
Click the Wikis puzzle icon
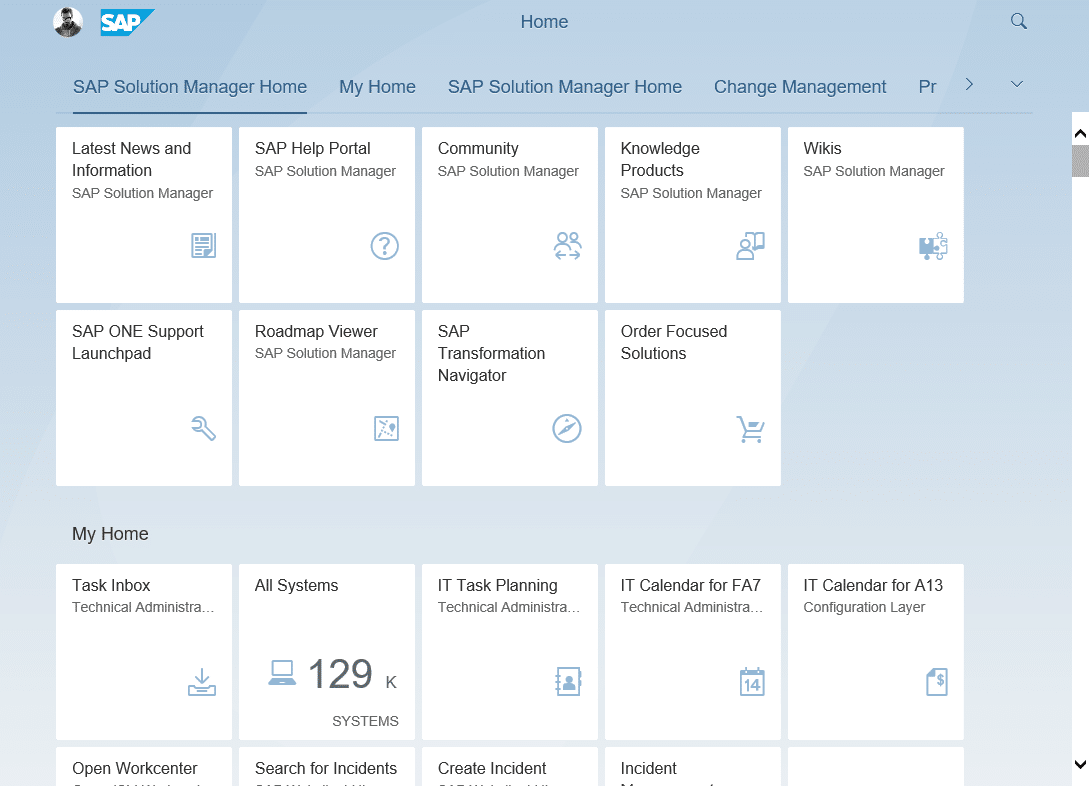pyautogui.click(x=932, y=247)
